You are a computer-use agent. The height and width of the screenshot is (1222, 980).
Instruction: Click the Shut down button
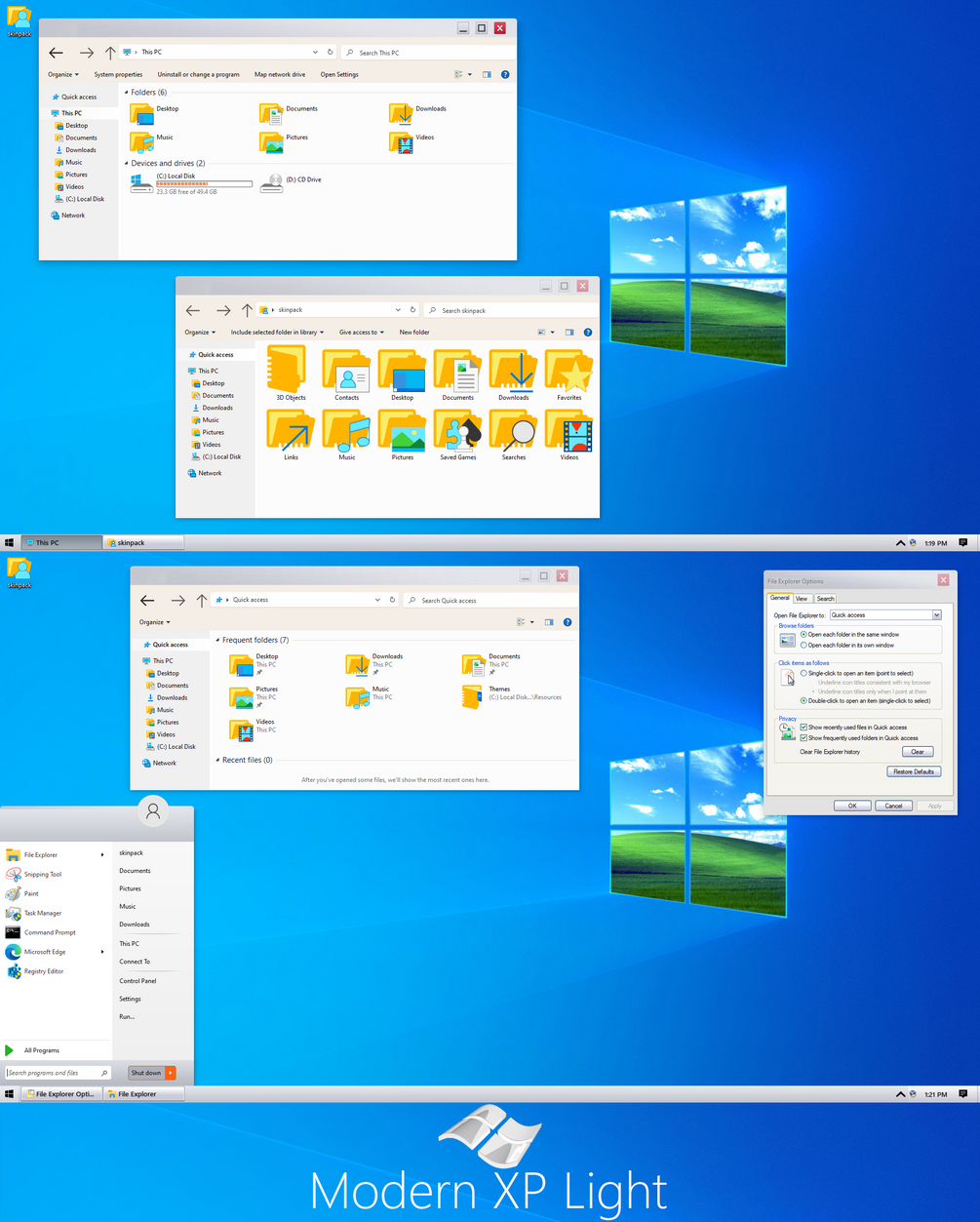point(146,1073)
